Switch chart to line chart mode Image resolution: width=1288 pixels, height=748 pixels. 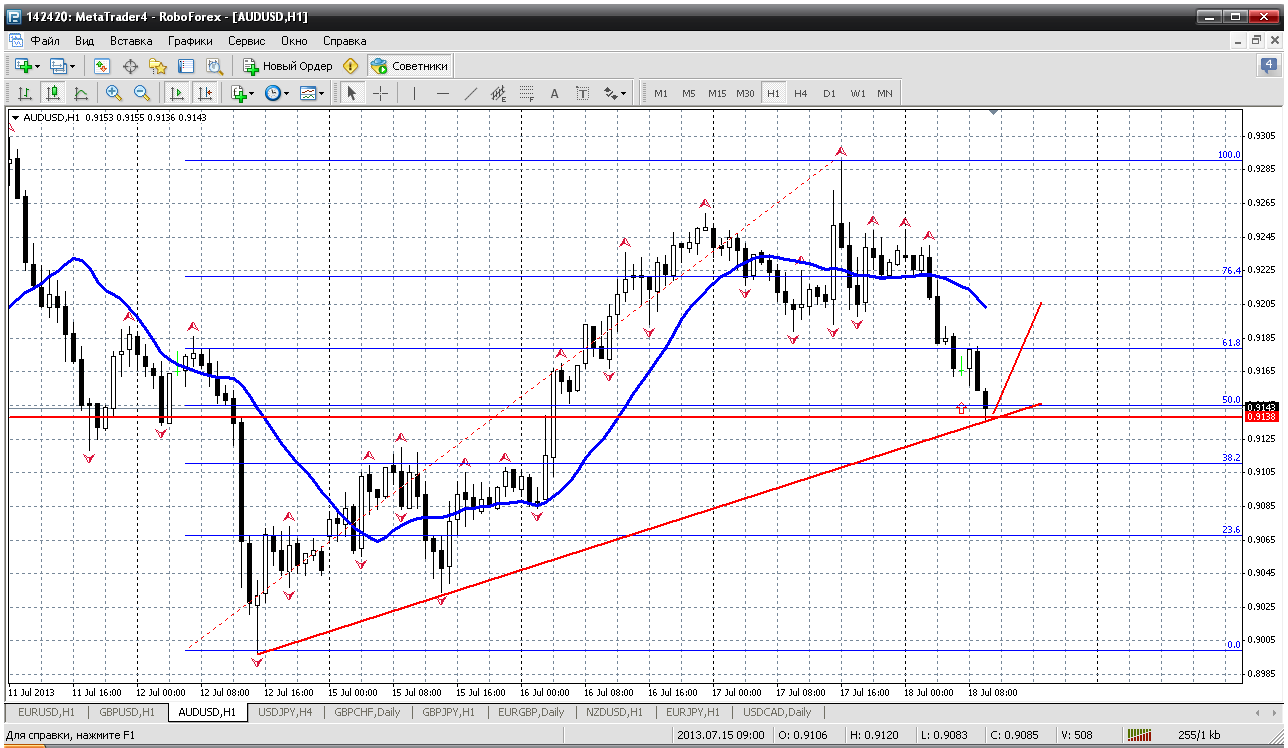pos(81,93)
